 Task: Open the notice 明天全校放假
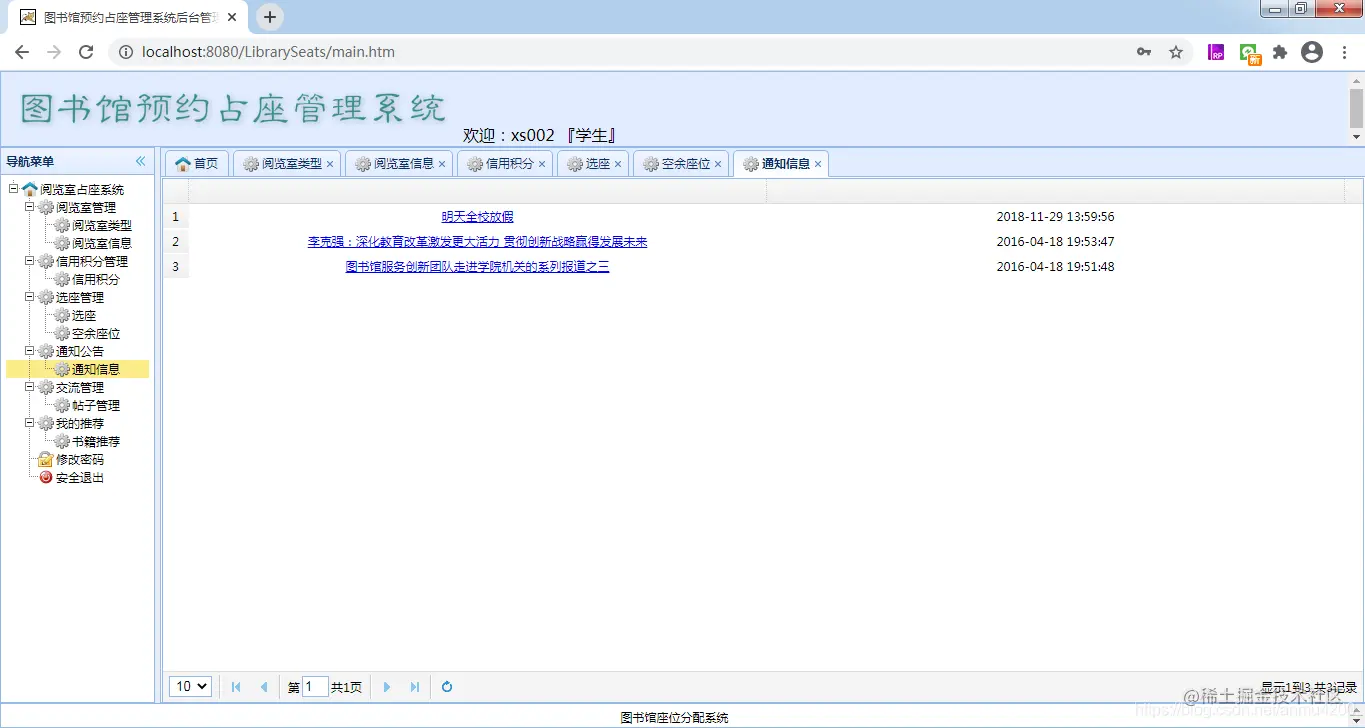click(477, 217)
